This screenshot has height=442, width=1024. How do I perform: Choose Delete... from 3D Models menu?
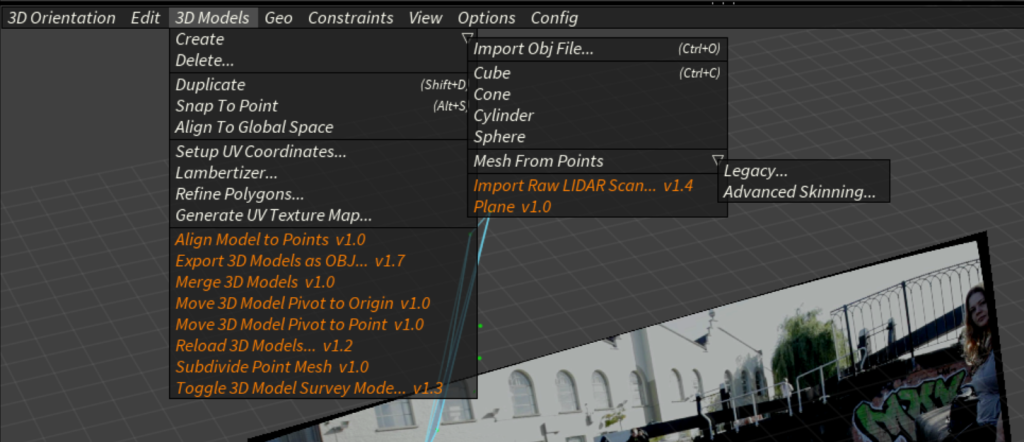click(x=323, y=61)
